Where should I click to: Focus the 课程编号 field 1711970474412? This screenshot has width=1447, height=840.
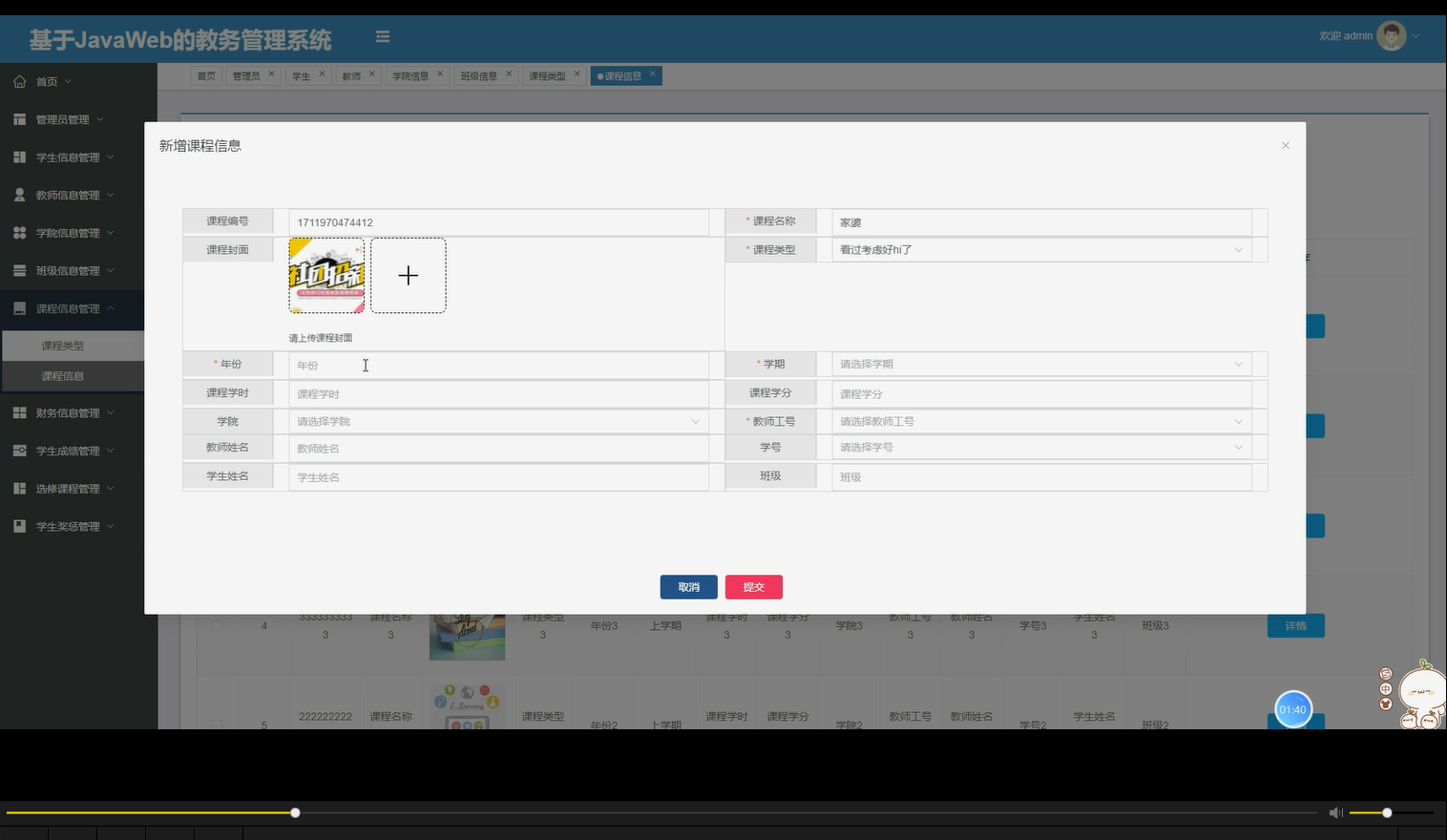click(x=498, y=222)
